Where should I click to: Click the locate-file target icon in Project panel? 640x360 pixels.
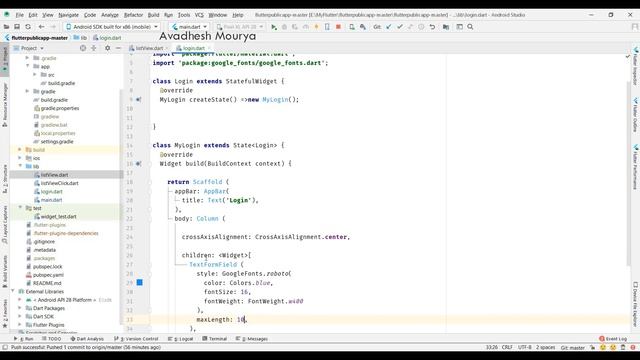click(83, 48)
